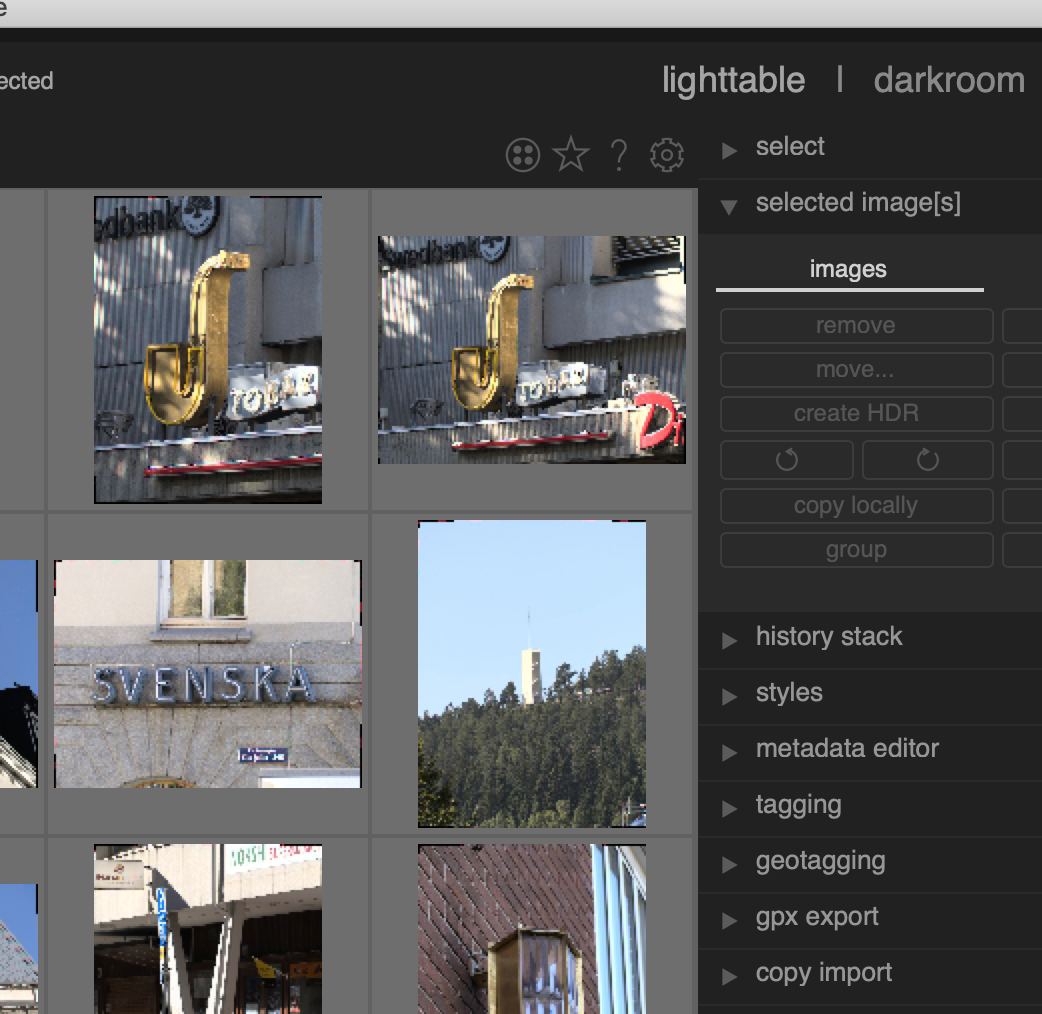Screen dimensions: 1042x1014
Task: Open contextual help with the question mark icon
Action: coord(618,155)
